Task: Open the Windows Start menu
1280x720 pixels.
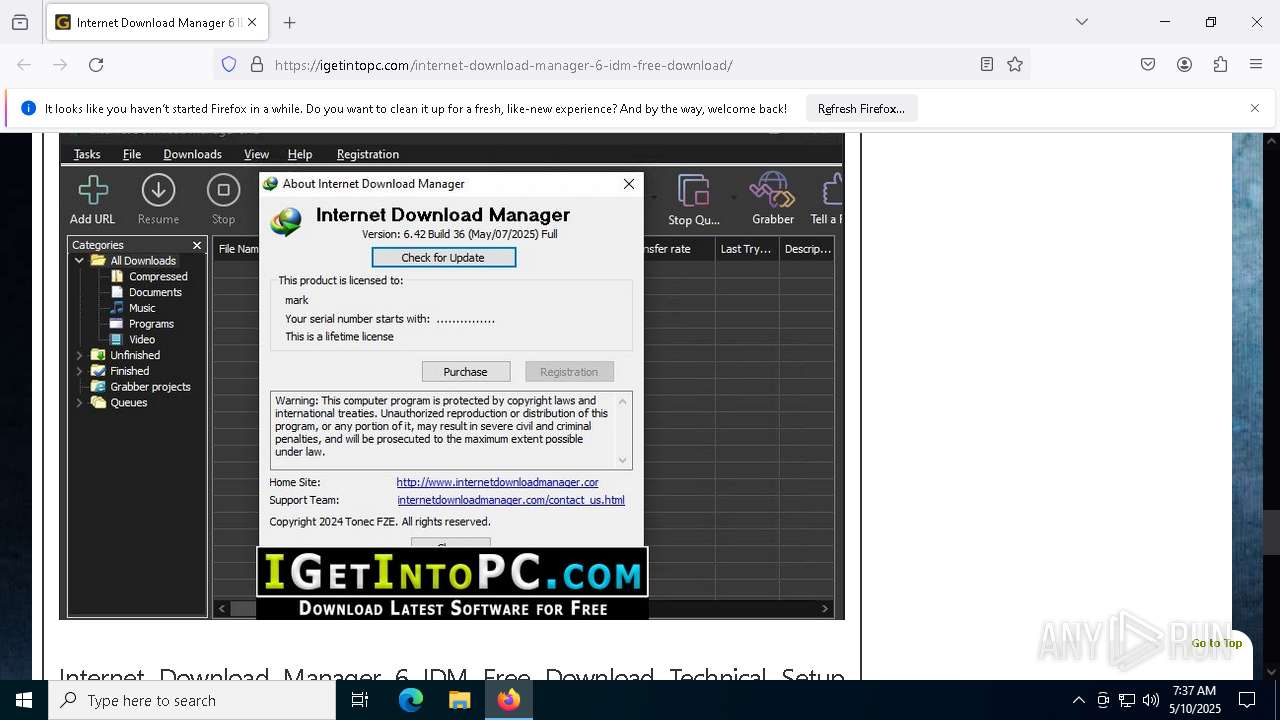Action: pos(24,700)
